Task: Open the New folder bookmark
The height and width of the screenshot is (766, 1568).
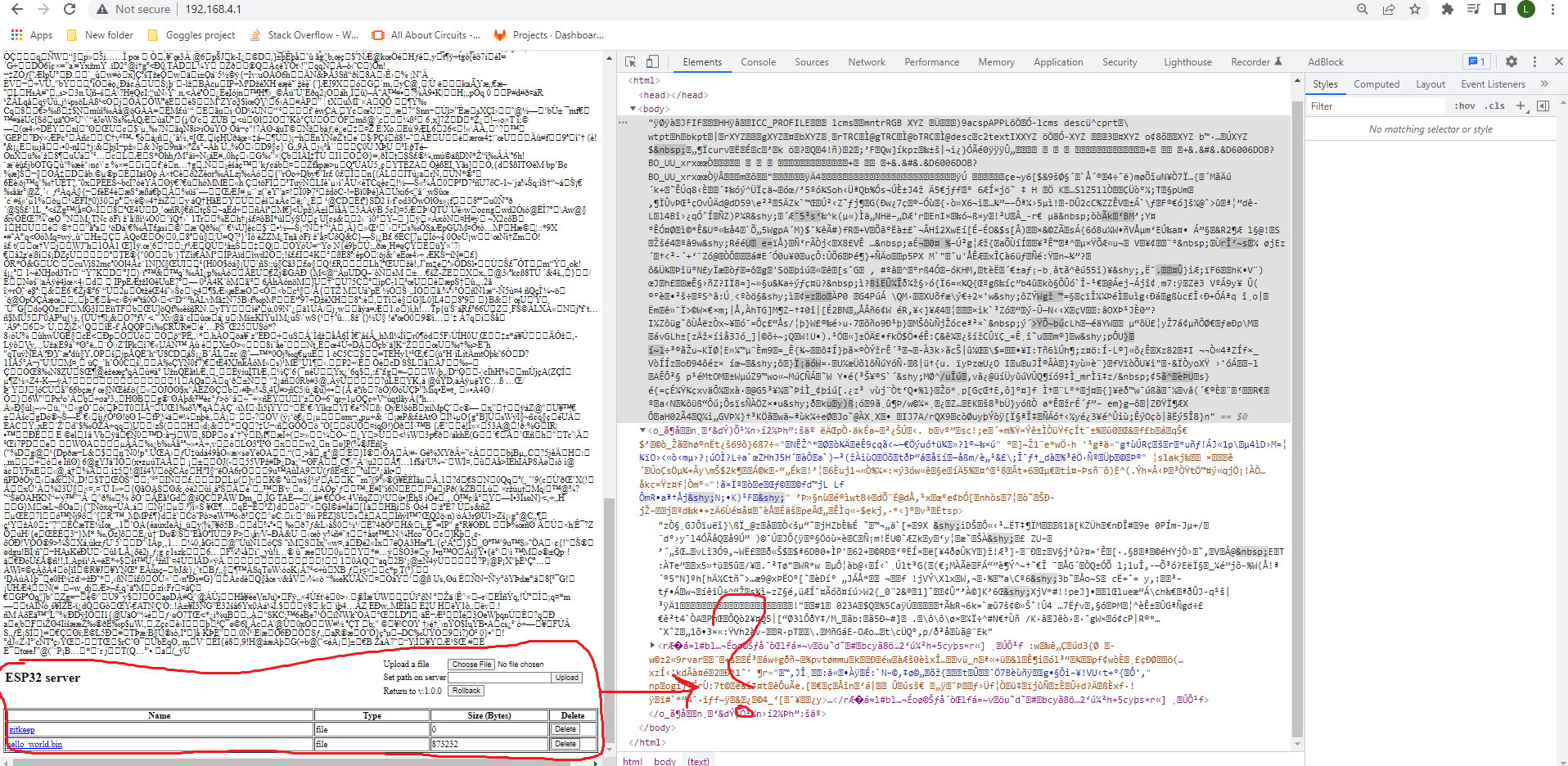Action: 100,35
